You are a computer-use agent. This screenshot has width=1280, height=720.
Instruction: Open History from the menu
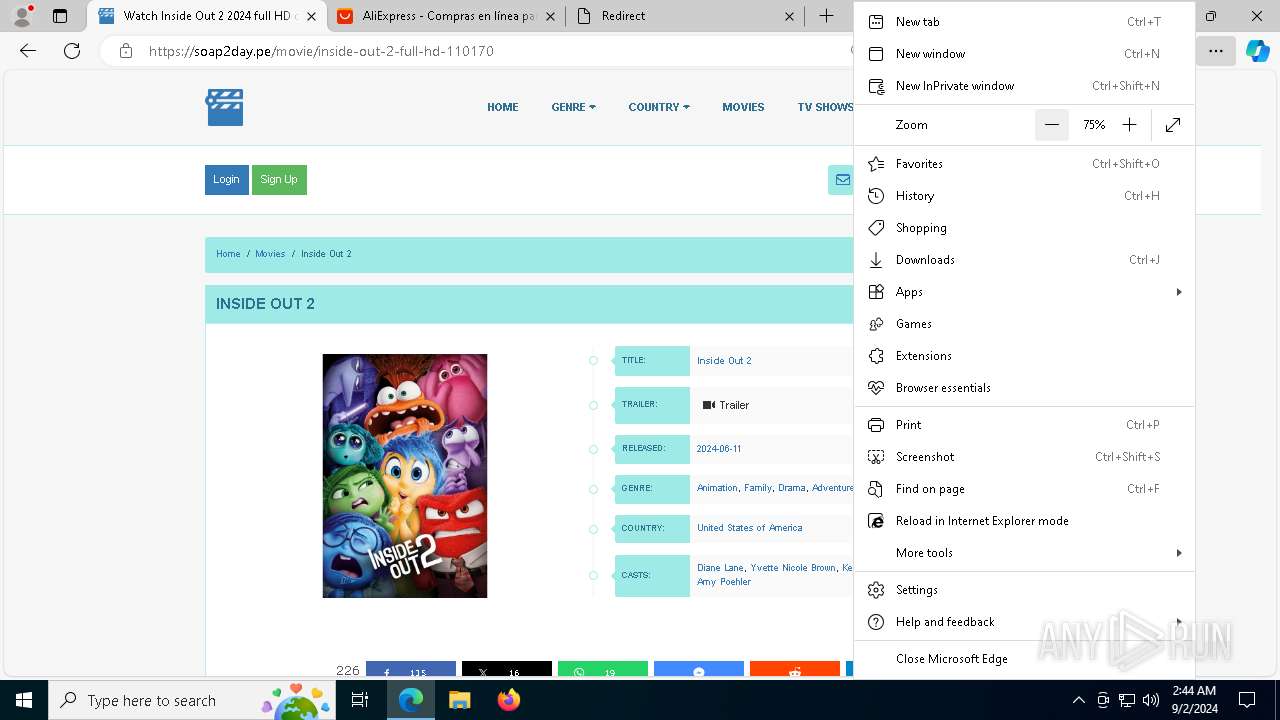pos(1024,196)
